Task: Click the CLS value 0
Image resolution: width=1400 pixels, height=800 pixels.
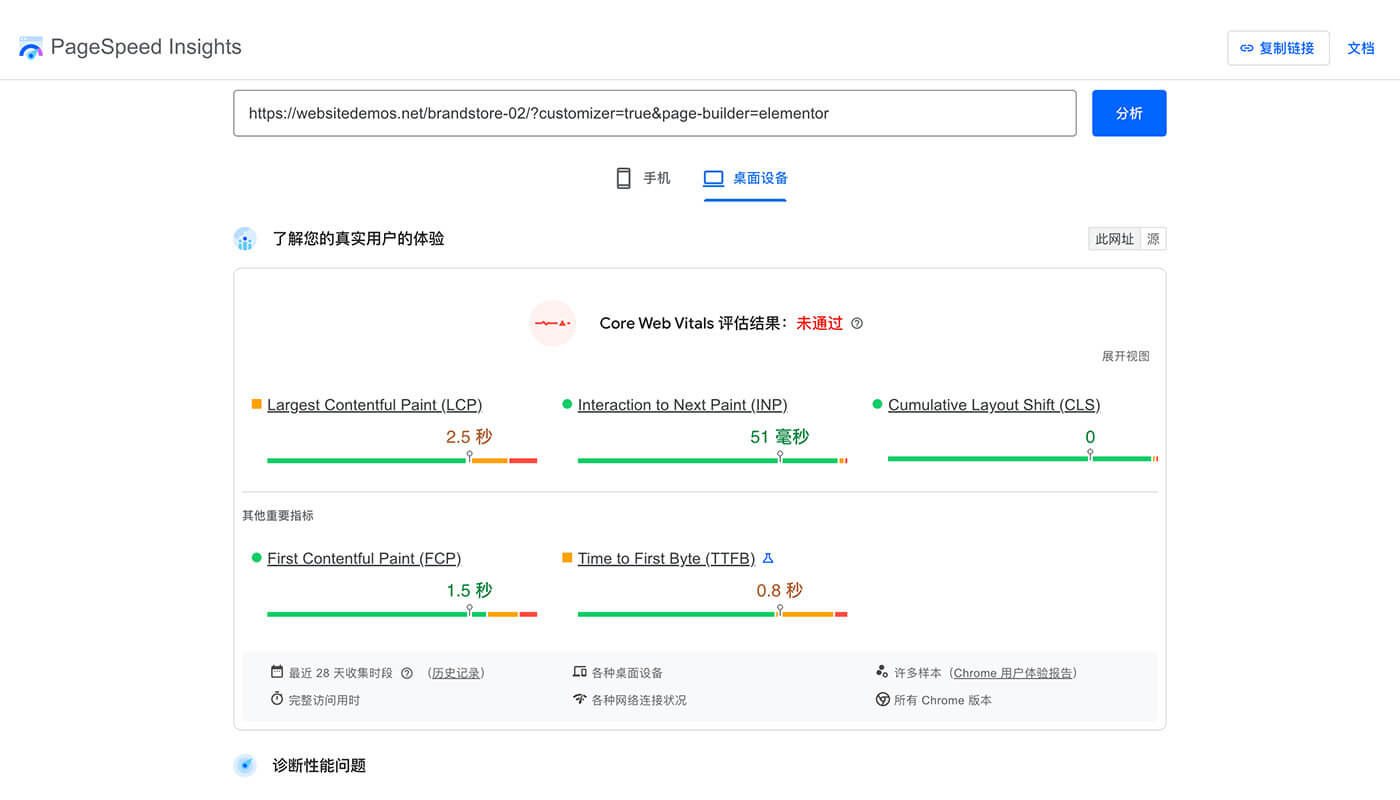Action: click(1090, 437)
